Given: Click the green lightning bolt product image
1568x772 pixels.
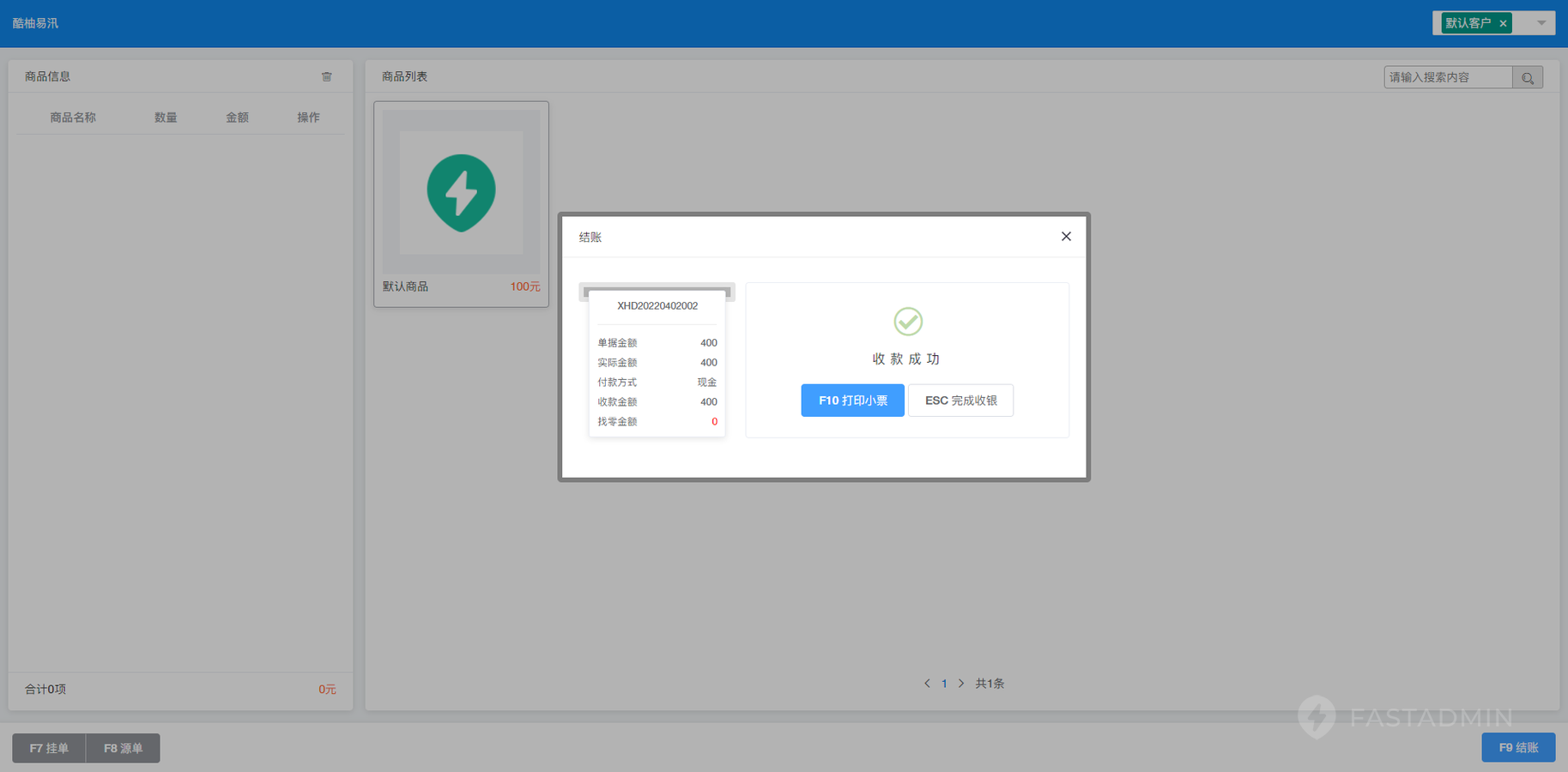Looking at the screenshot, I should tap(461, 192).
